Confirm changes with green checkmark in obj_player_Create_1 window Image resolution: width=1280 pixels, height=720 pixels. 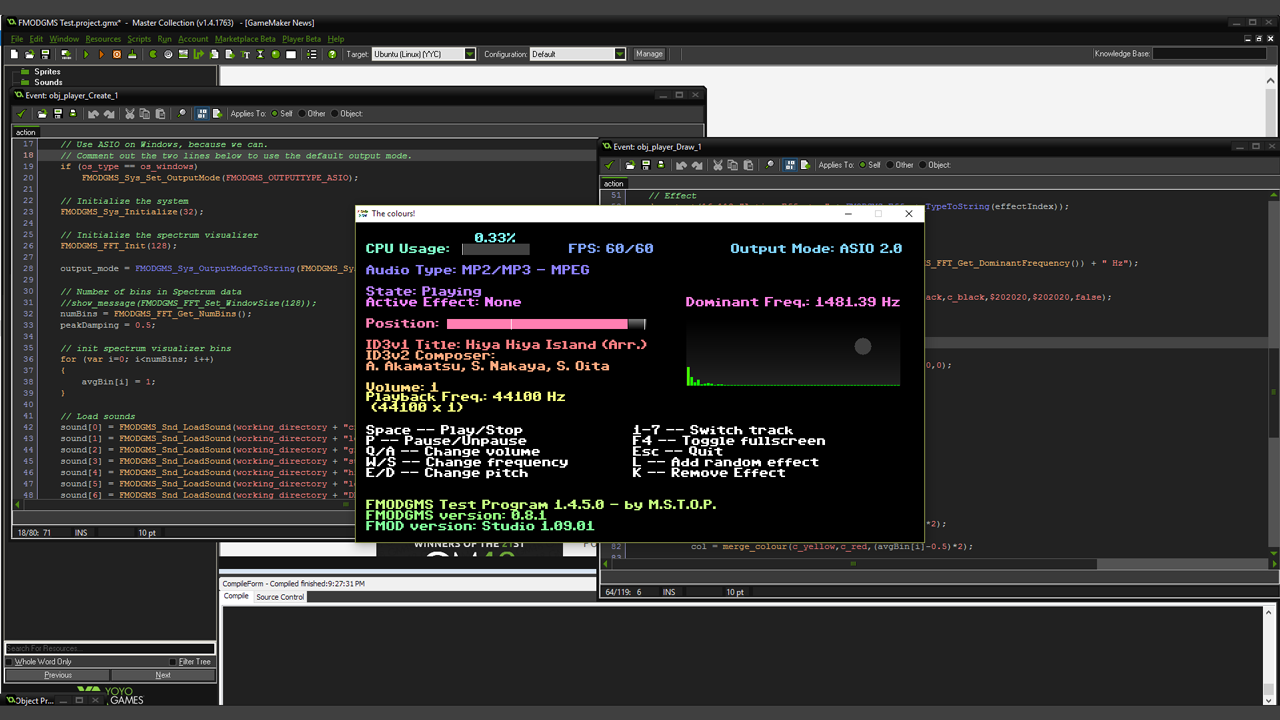pyautogui.click(x=21, y=114)
